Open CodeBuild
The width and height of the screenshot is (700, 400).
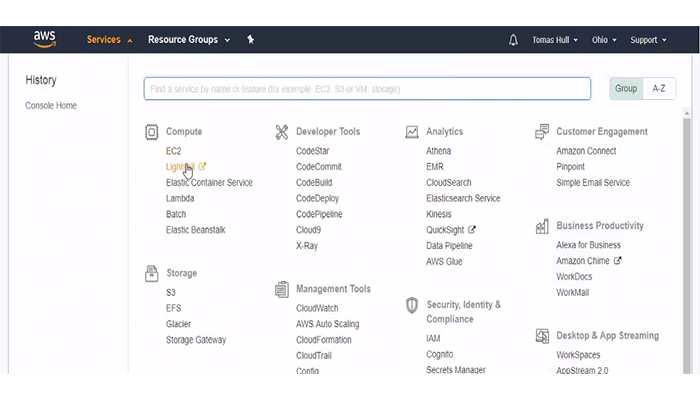(x=314, y=183)
